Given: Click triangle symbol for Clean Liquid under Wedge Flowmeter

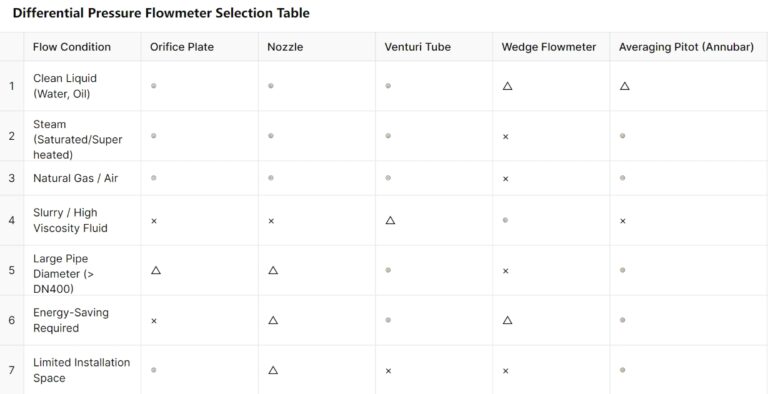Looking at the screenshot, I should [507, 86].
